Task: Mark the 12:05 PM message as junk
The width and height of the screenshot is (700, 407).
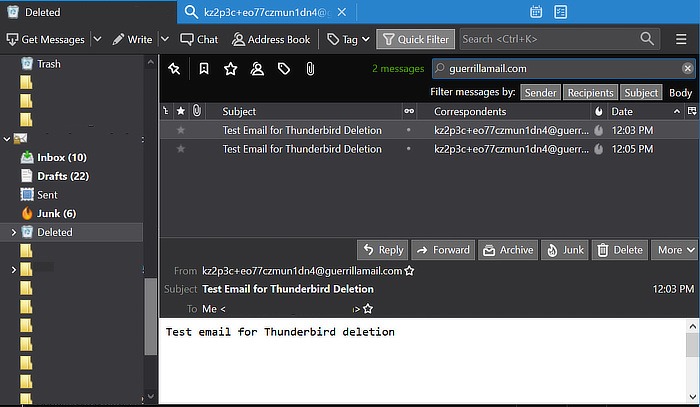Action: click(599, 149)
